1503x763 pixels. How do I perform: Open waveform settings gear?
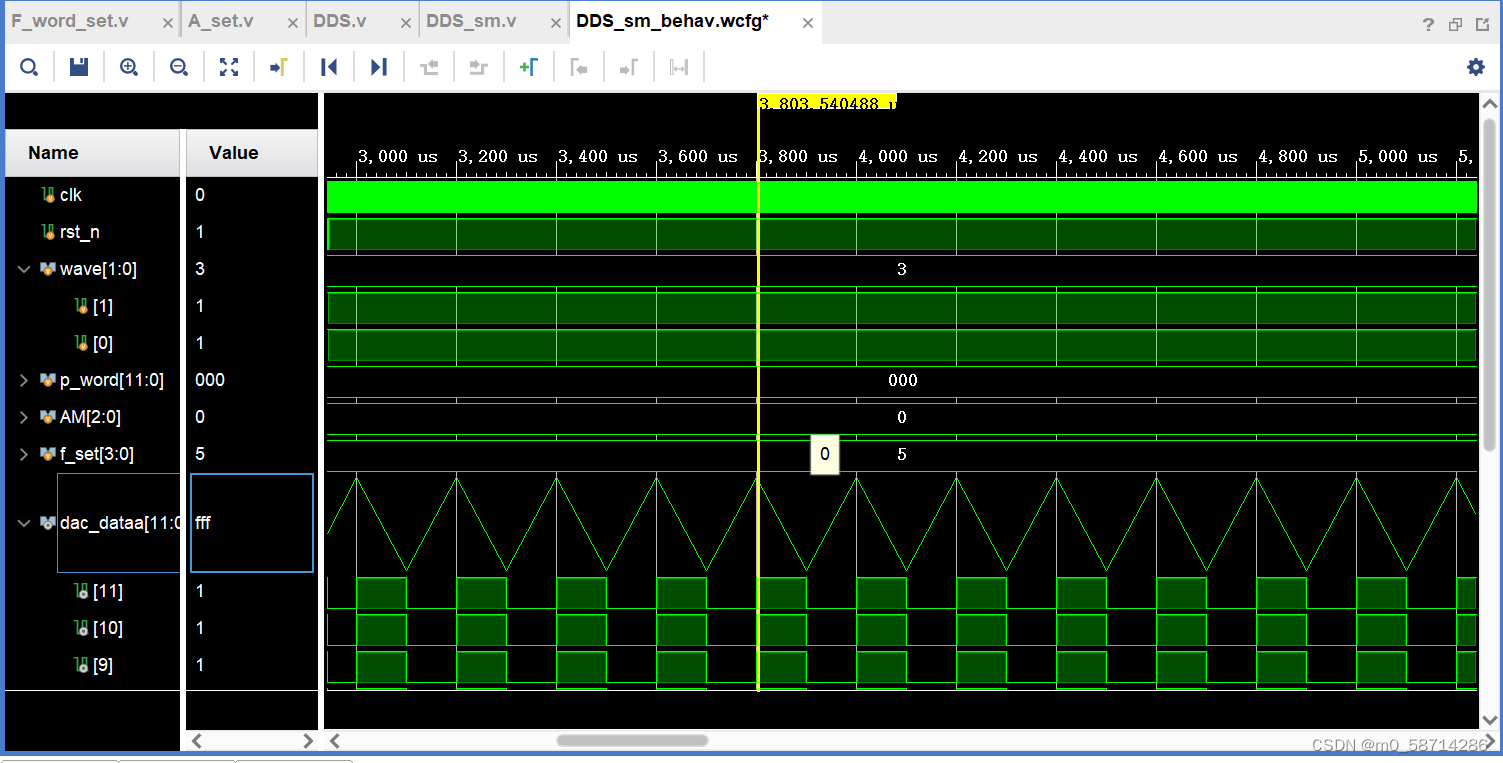[x=1476, y=67]
